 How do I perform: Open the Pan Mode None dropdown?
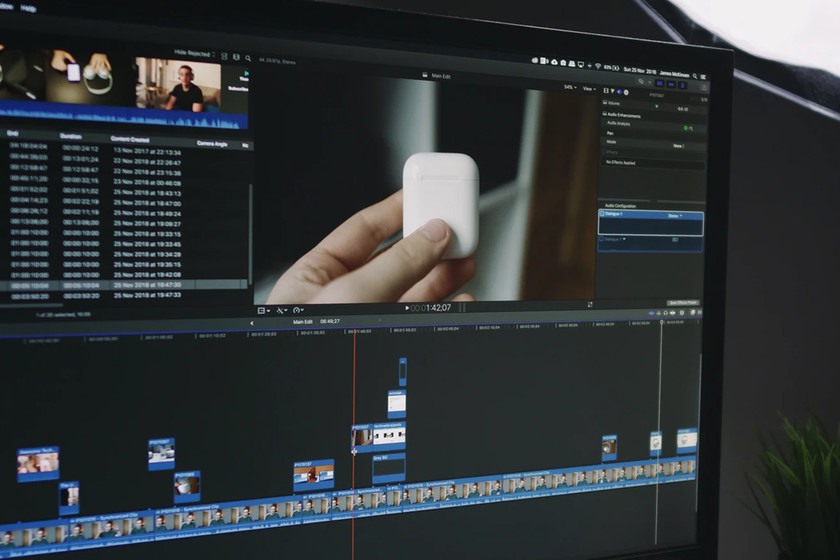click(x=679, y=146)
